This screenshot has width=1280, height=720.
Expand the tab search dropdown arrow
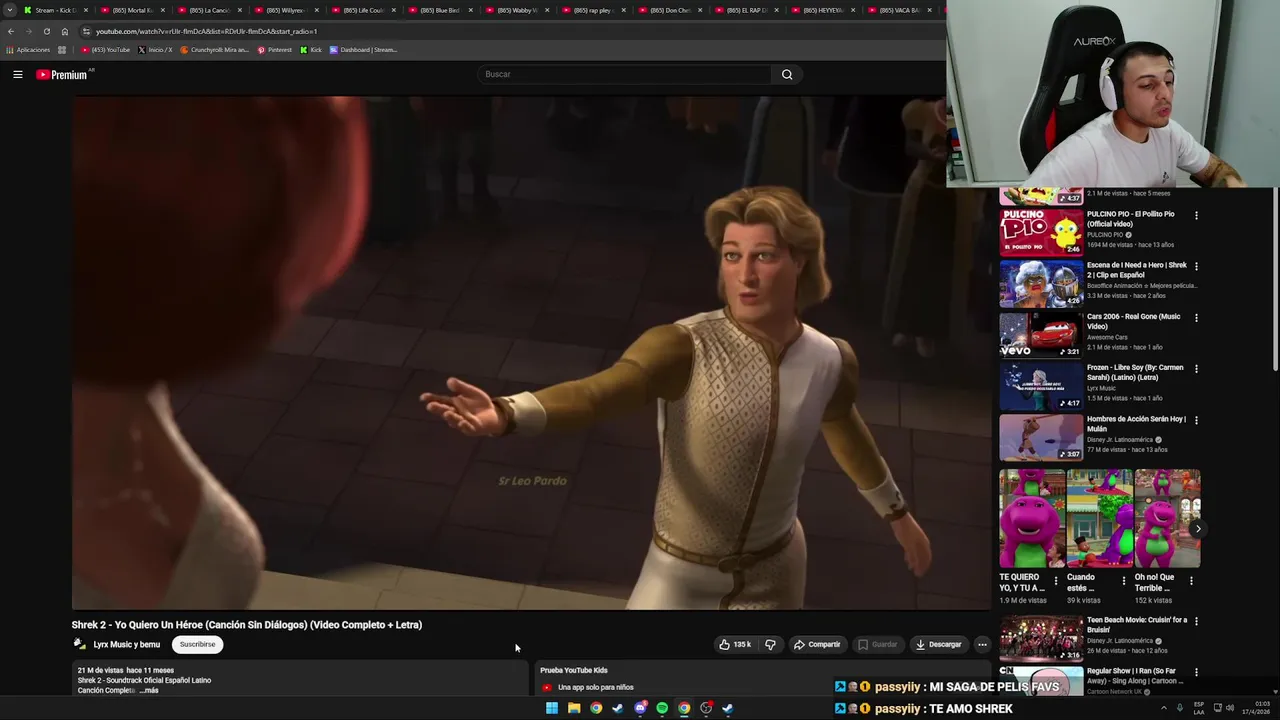click(x=10, y=10)
